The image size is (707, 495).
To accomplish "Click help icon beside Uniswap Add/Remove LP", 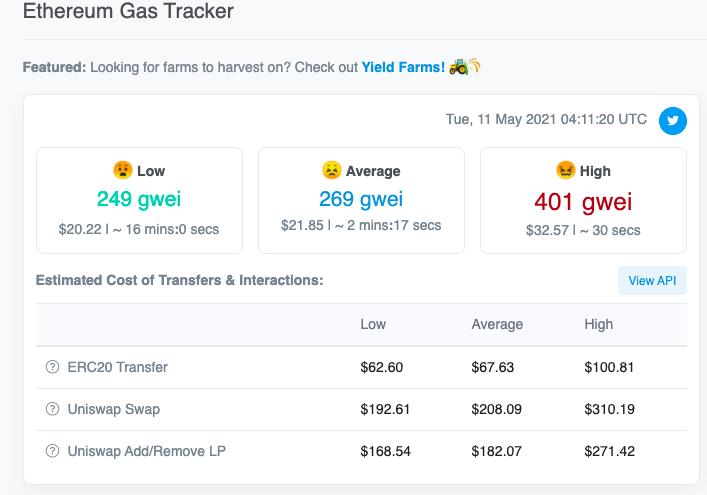I will [53, 451].
